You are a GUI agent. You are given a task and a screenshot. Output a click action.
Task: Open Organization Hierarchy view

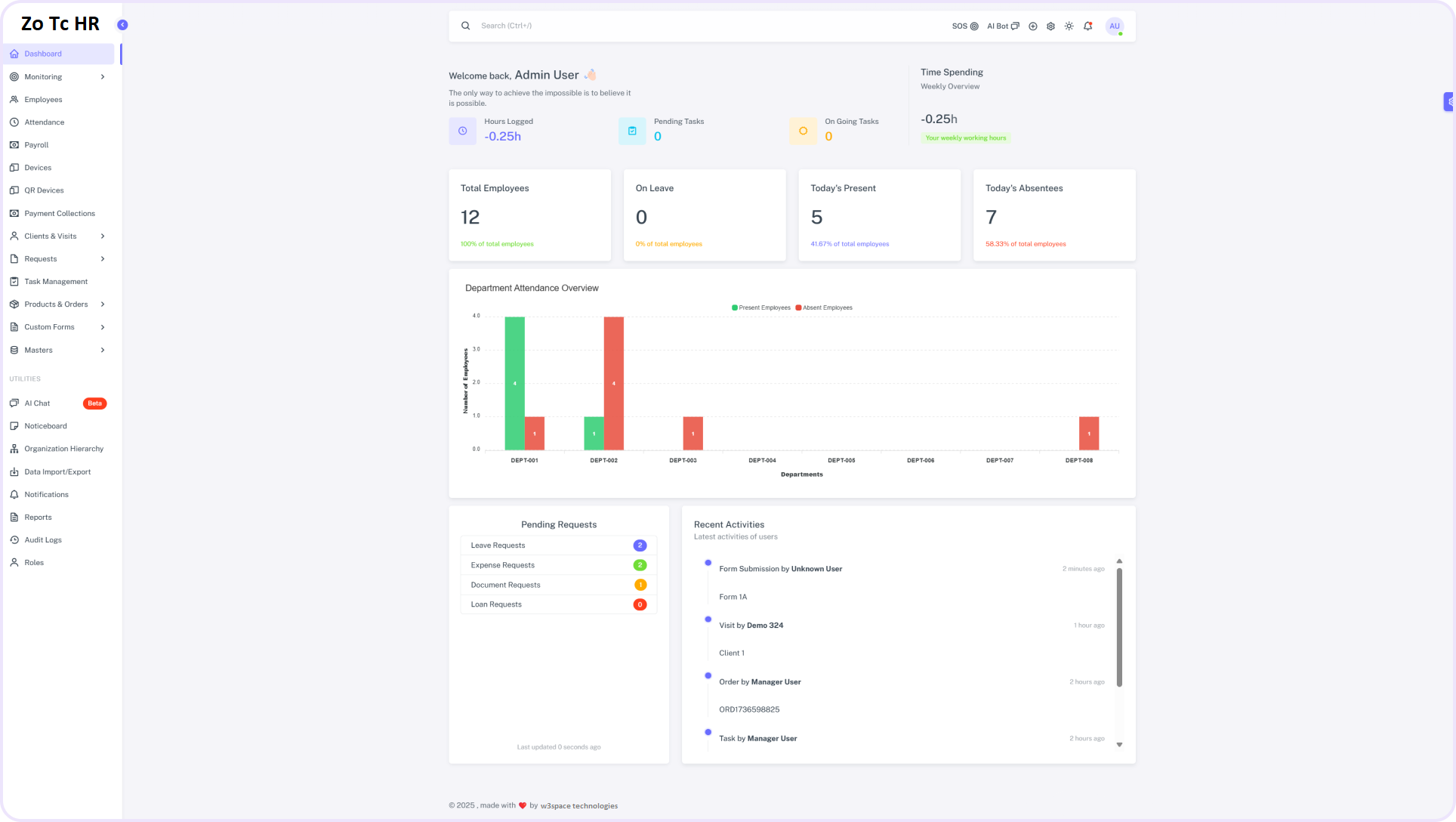coord(63,448)
